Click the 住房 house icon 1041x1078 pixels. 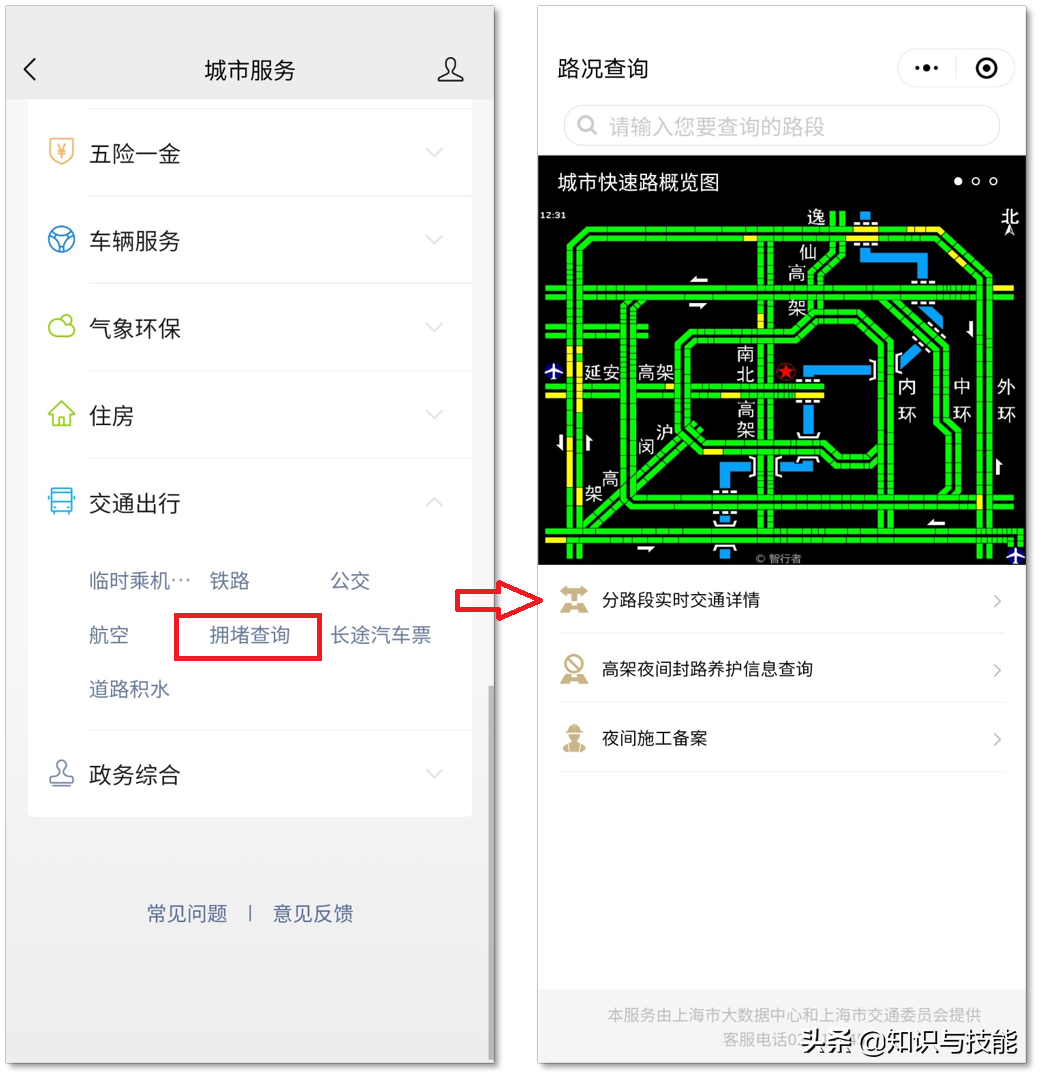tap(61, 414)
